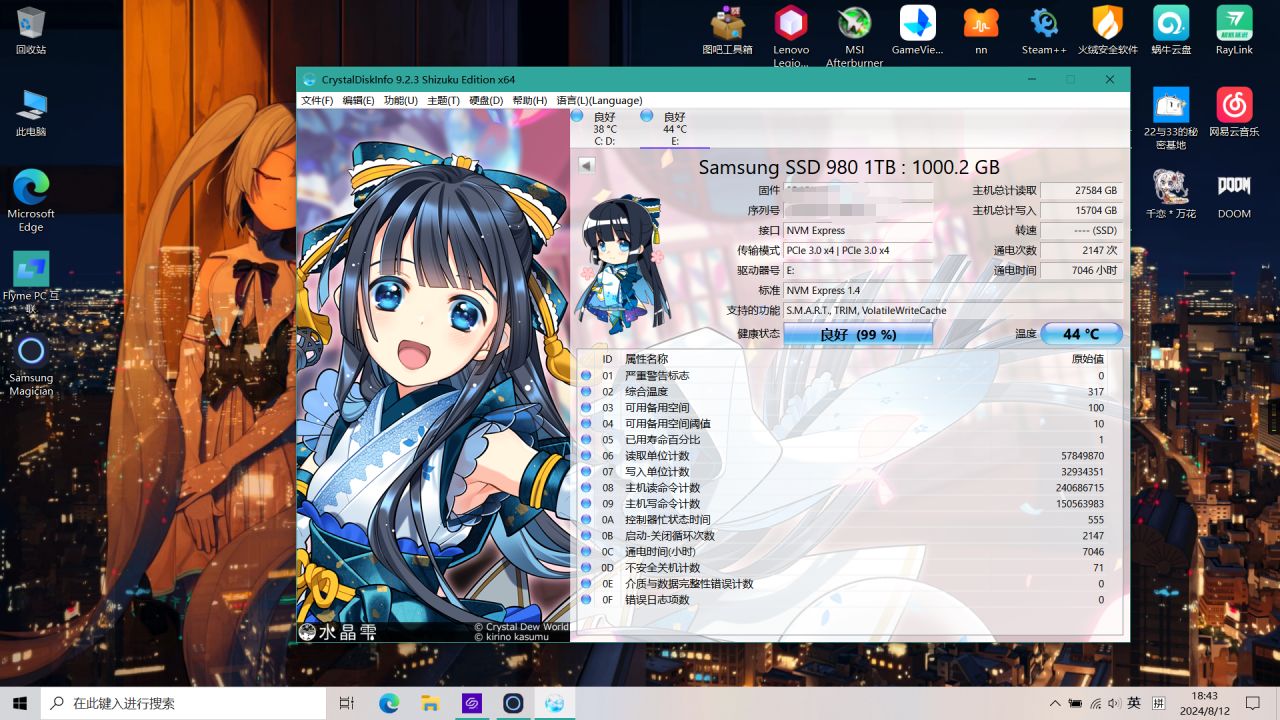Open the Lenovo Legion desktop shortcut
The height and width of the screenshot is (720, 1280).
click(791, 36)
